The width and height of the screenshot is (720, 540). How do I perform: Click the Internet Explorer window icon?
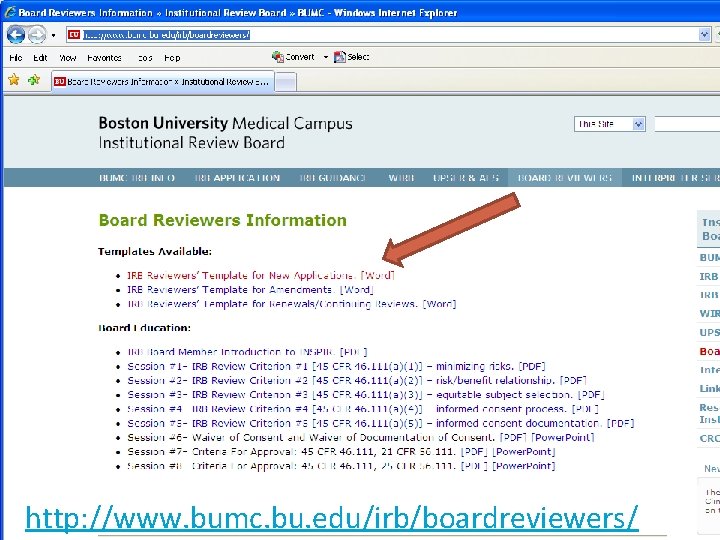click(9, 12)
